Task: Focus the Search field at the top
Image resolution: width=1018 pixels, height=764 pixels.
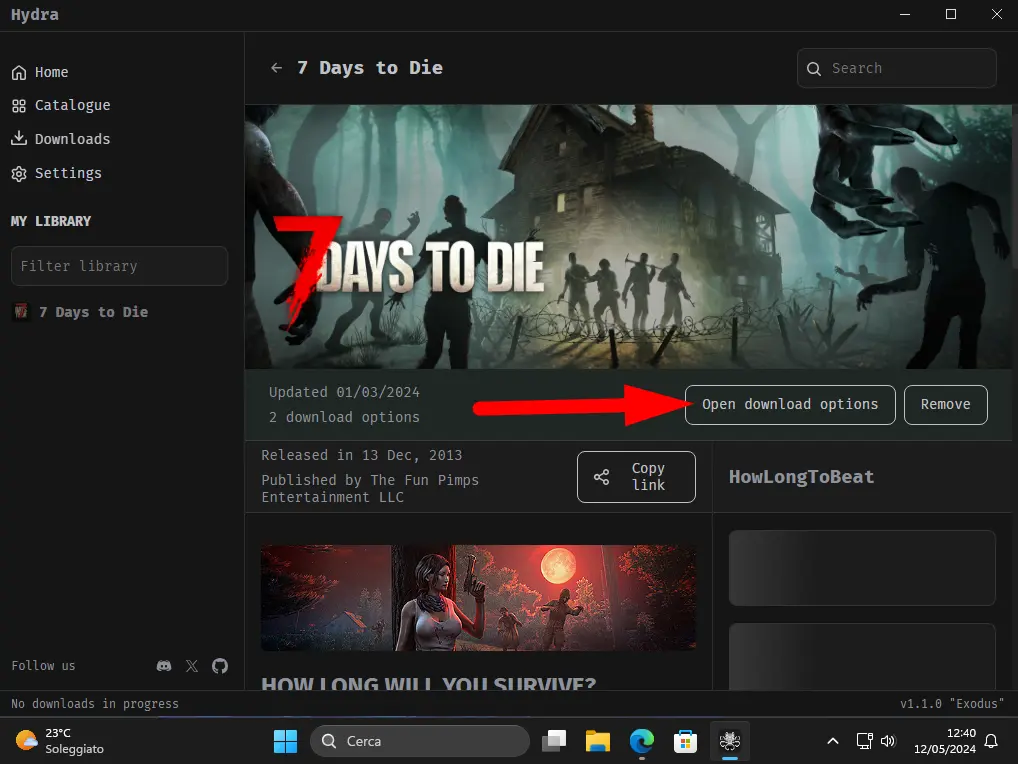Action: (x=897, y=68)
